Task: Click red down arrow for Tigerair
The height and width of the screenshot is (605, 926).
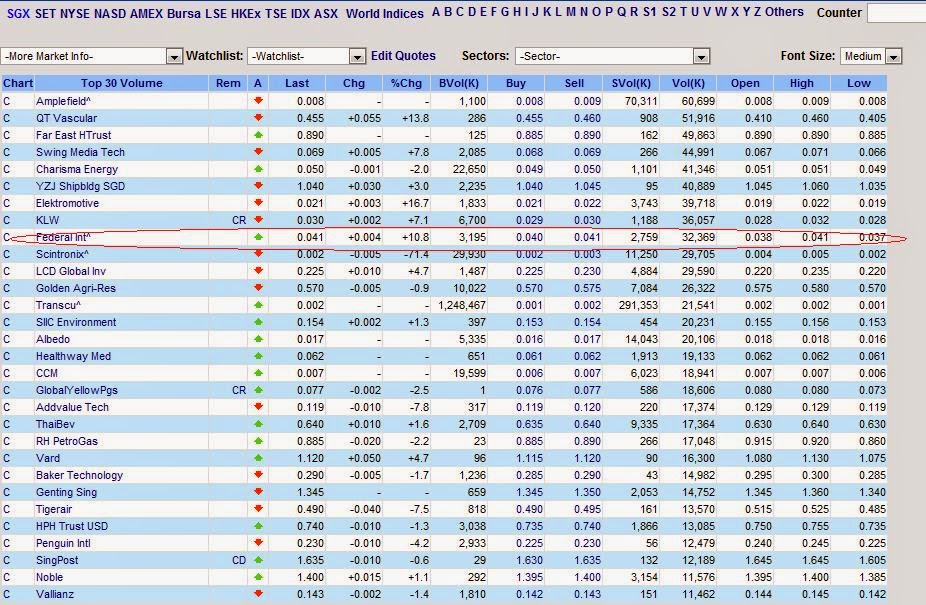Action: [x=258, y=509]
